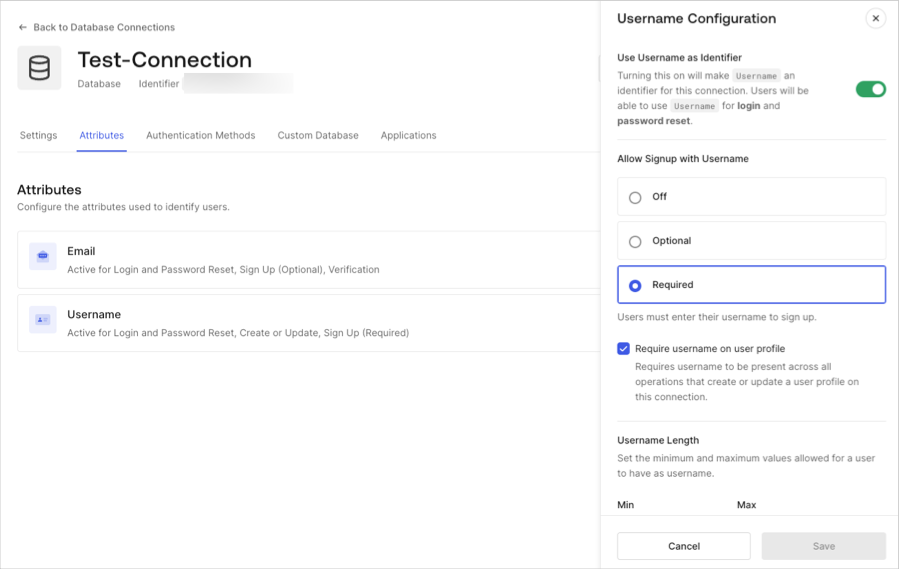899x569 pixels.
Task: Select the Required signup option
Action: [x=751, y=284]
